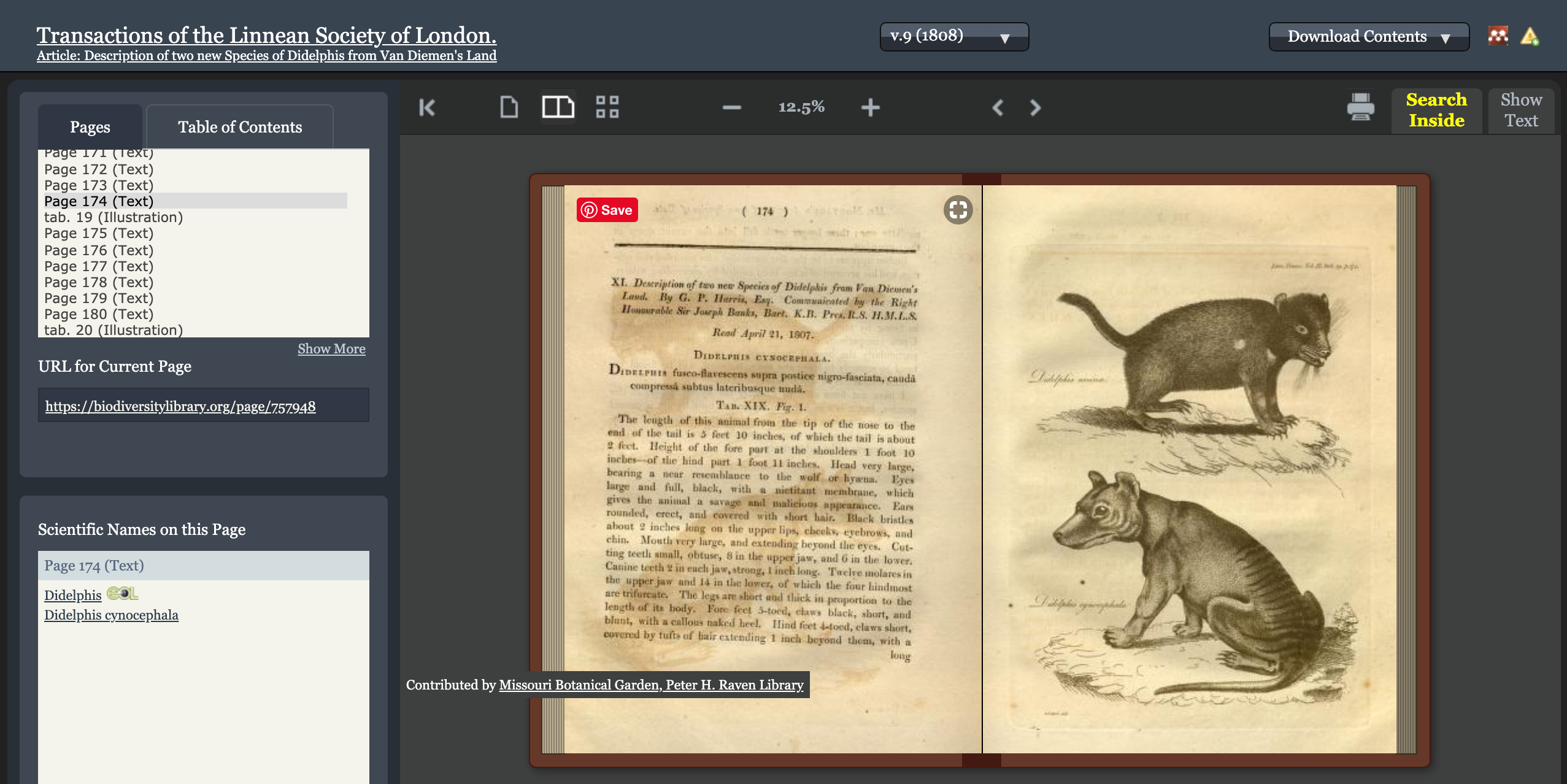This screenshot has height=784, width=1567.
Task: Open the Table of Contents tab
Action: [240, 127]
